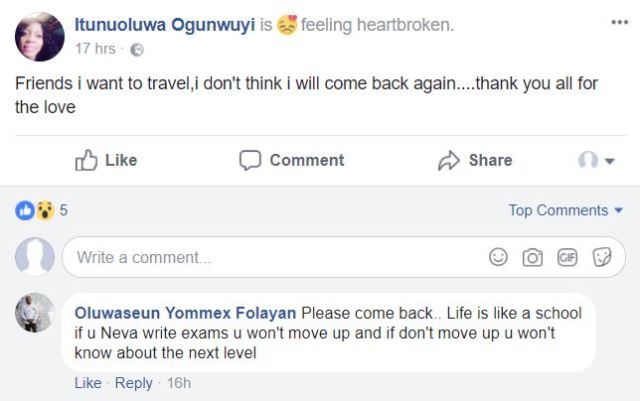Click the speech bubble Comment icon
This screenshot has width=640, height=401.
250,160
